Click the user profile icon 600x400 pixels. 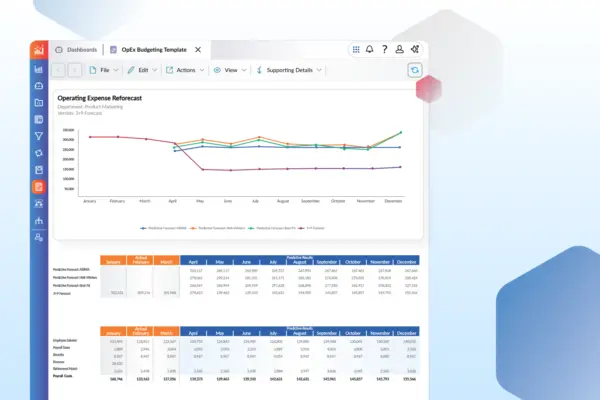pyautogui.click(x=399, y=49)
